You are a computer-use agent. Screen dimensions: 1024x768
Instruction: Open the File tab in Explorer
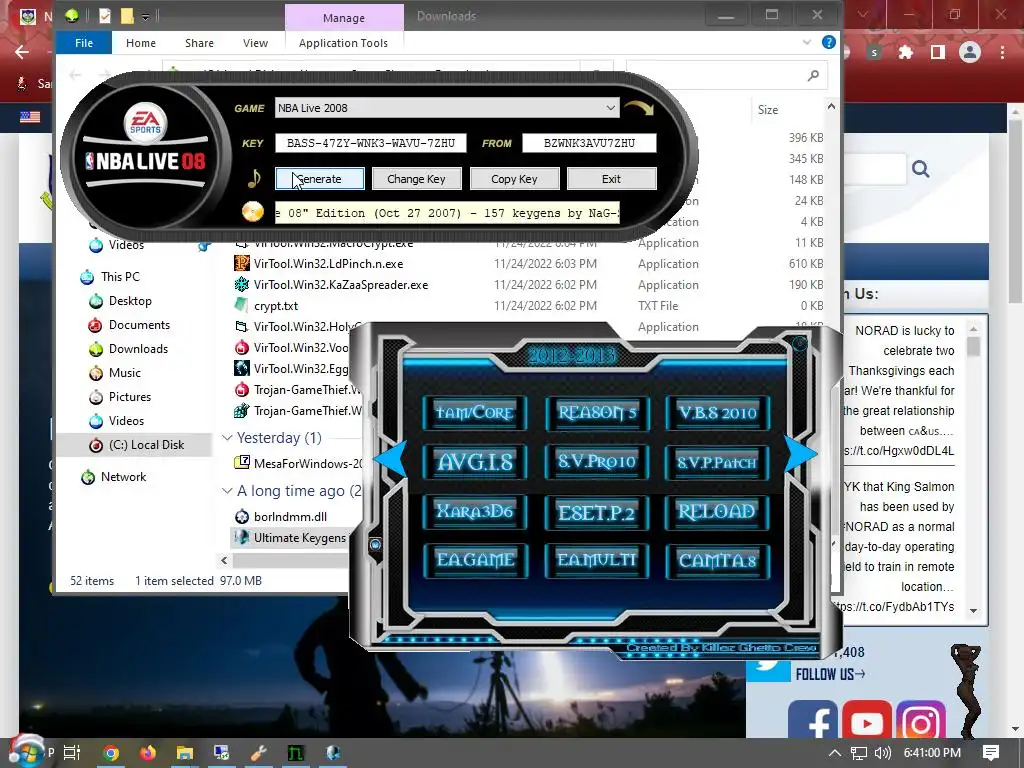[x=84, y=42]
